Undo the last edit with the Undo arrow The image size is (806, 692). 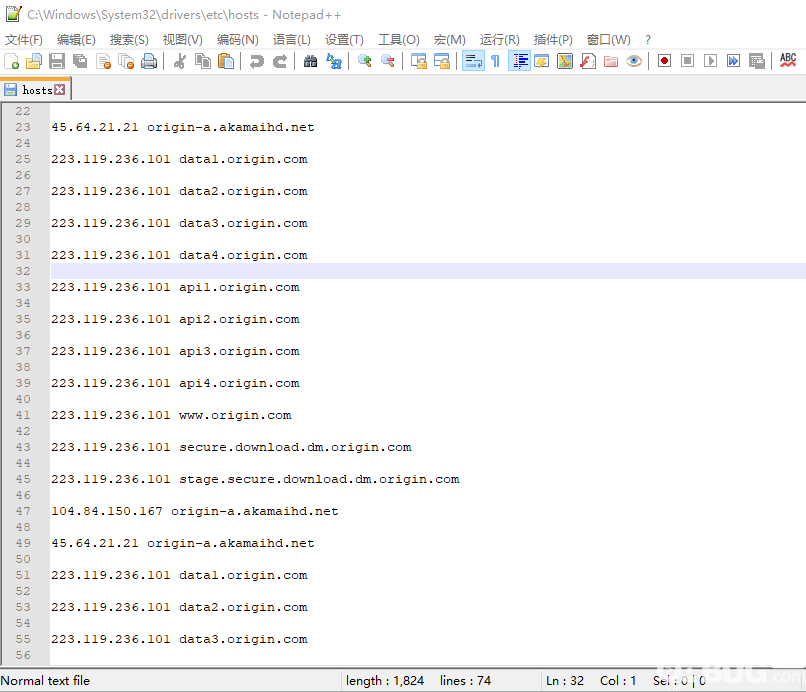click(x=256, y=61)
